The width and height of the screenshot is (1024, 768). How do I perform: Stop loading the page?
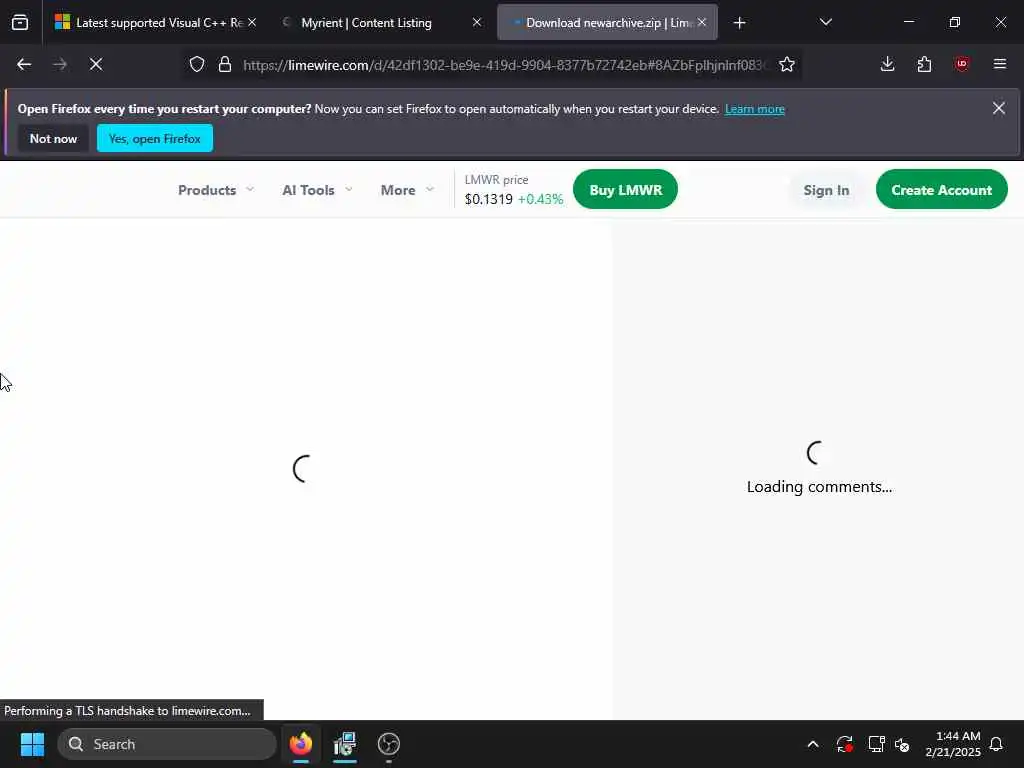pyautogui.click(x=96, y=64)
